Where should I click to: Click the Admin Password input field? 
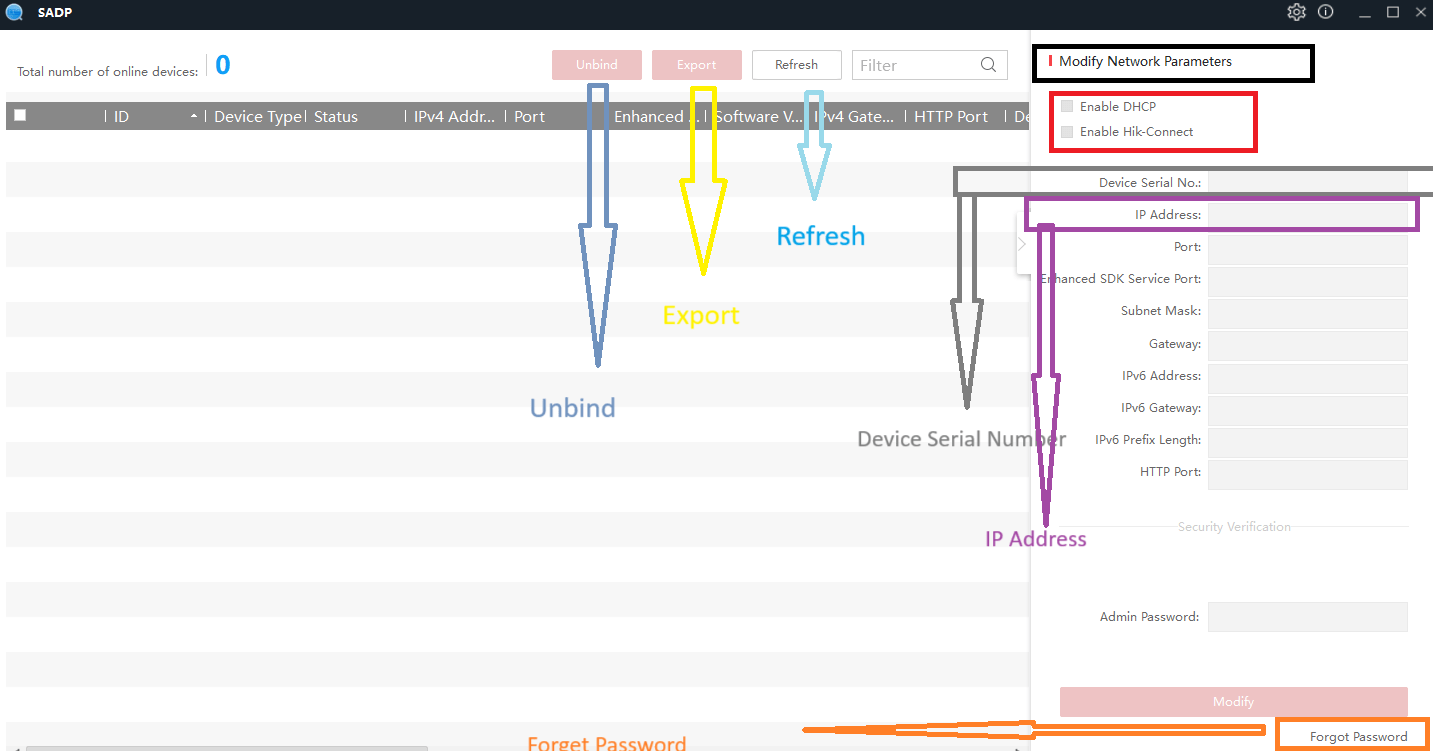1307,616
